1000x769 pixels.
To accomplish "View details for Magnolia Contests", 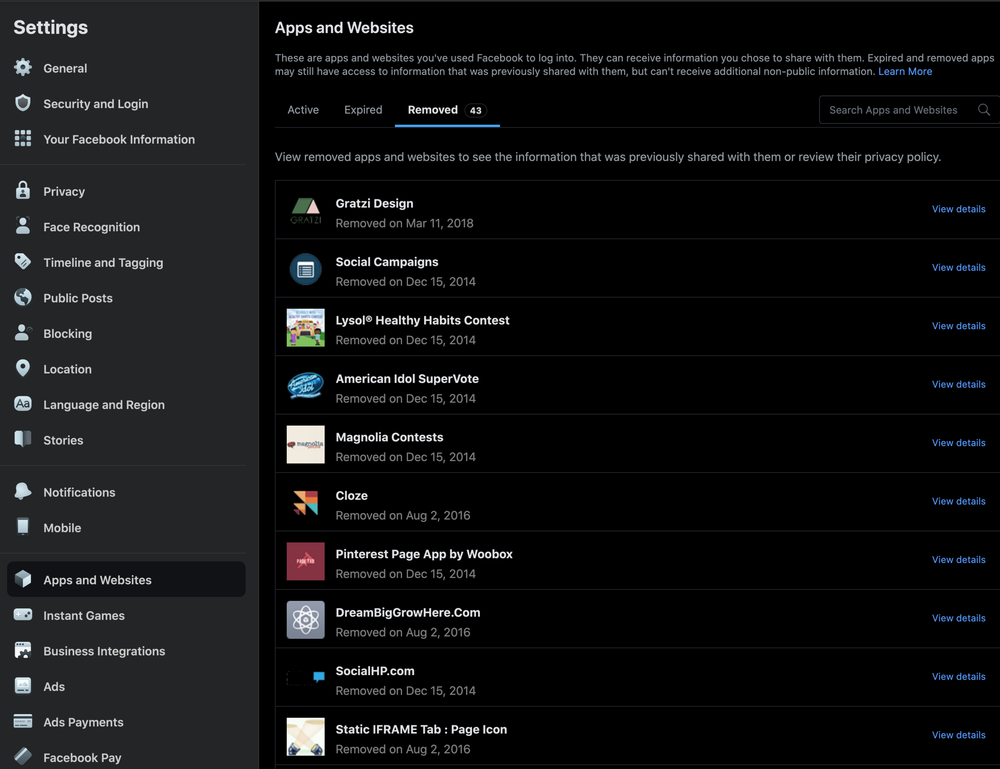I will click(959, 443).
